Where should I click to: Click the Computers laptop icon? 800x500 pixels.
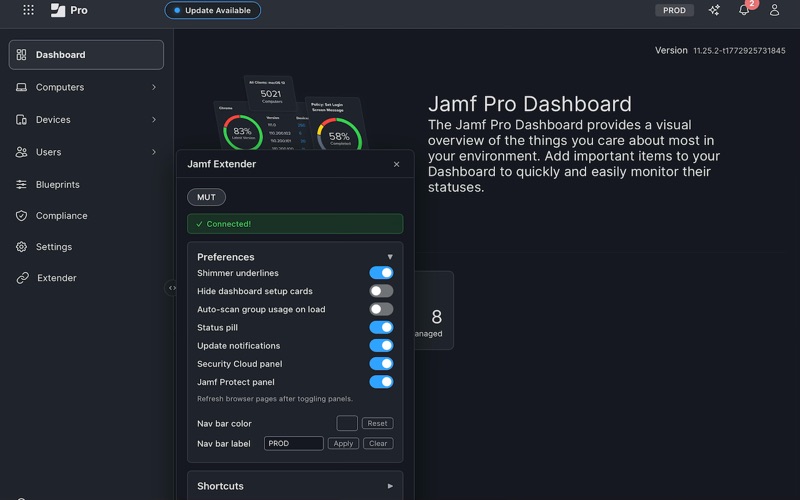click(x=21, y=87)
